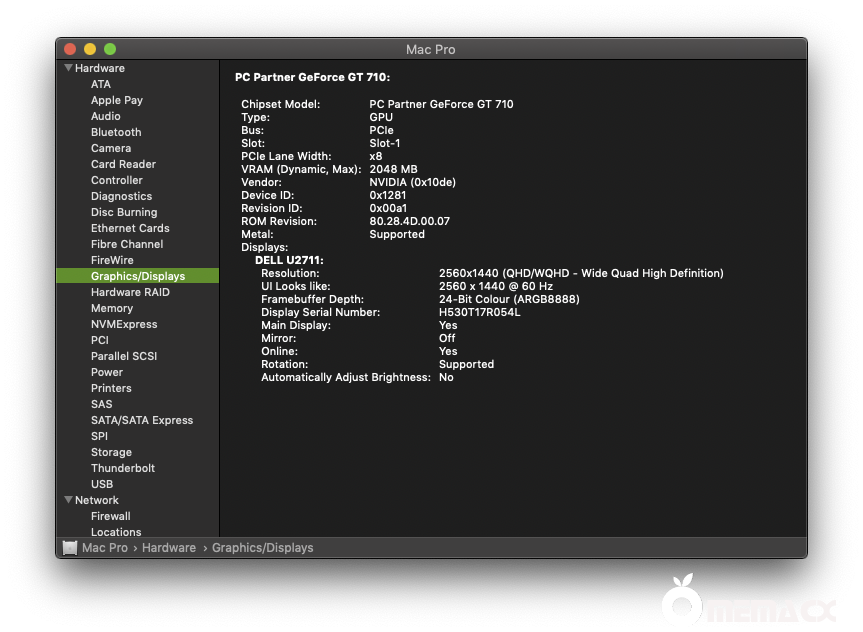Collapse the Network section disclosure triangle
Image resolution: width=863 pixels, height=632 pixels.
pyautogui.click(x=68, y=500)
